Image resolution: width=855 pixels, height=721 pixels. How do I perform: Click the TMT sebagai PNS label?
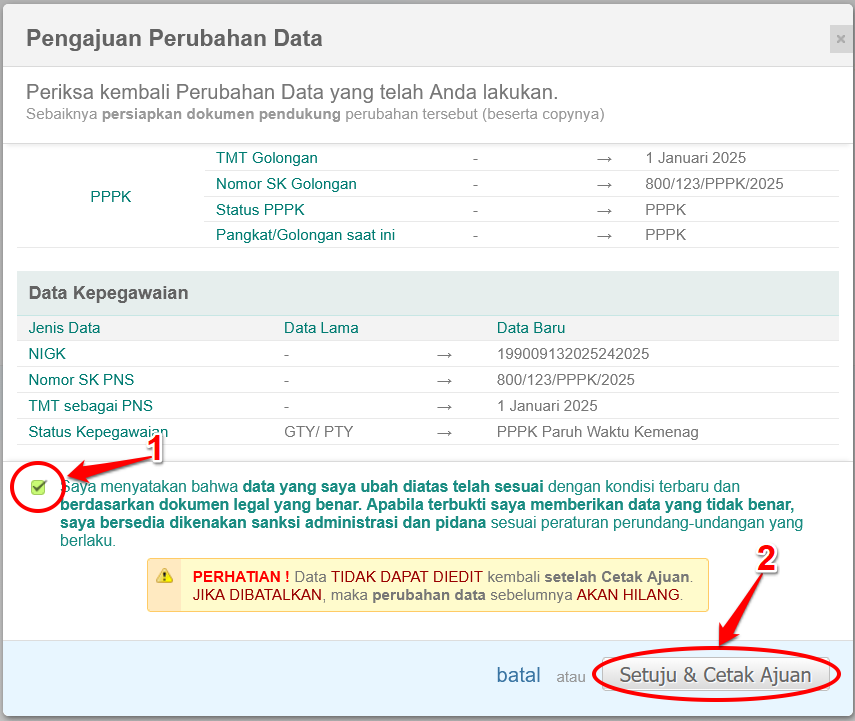91,406
